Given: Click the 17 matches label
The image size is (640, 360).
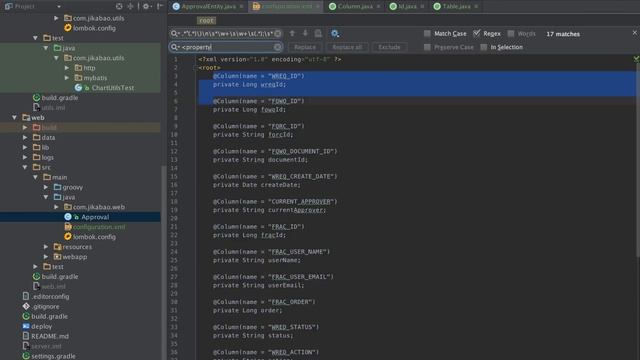Looking at the screenshot, I should 563,34.
